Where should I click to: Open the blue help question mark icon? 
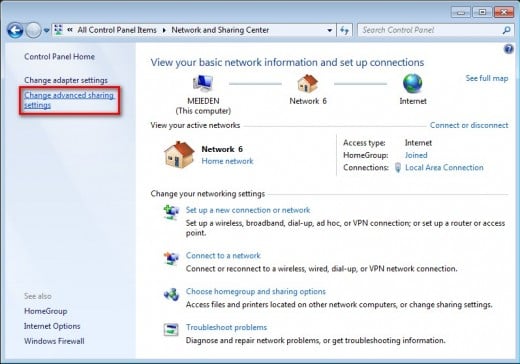pos(508,49)
